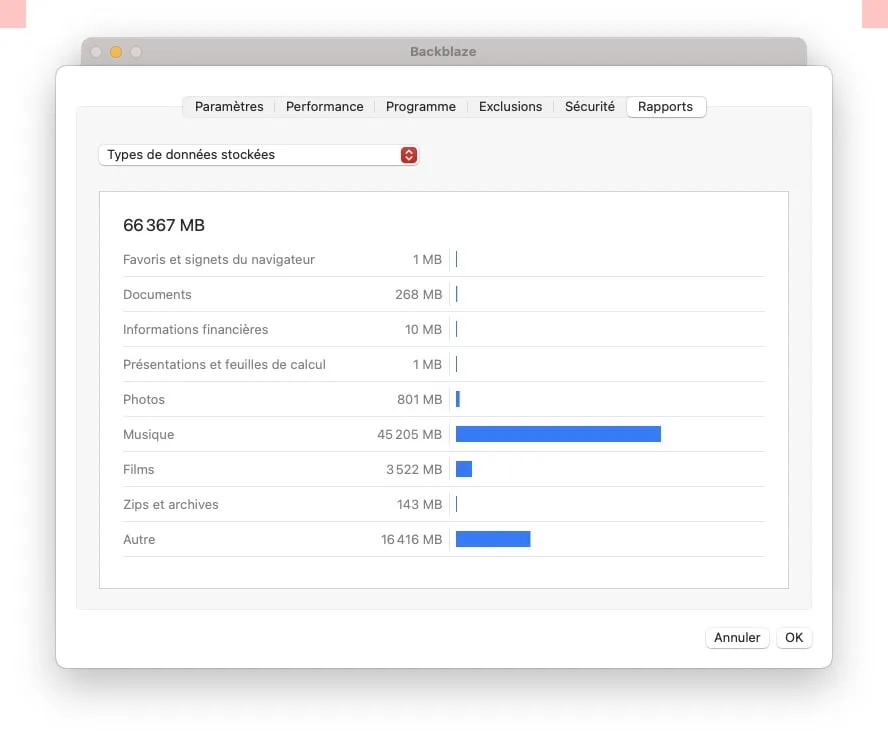Click the Annuler button
The height and width of the screenshot is (742, 888).
pos(737,638)
